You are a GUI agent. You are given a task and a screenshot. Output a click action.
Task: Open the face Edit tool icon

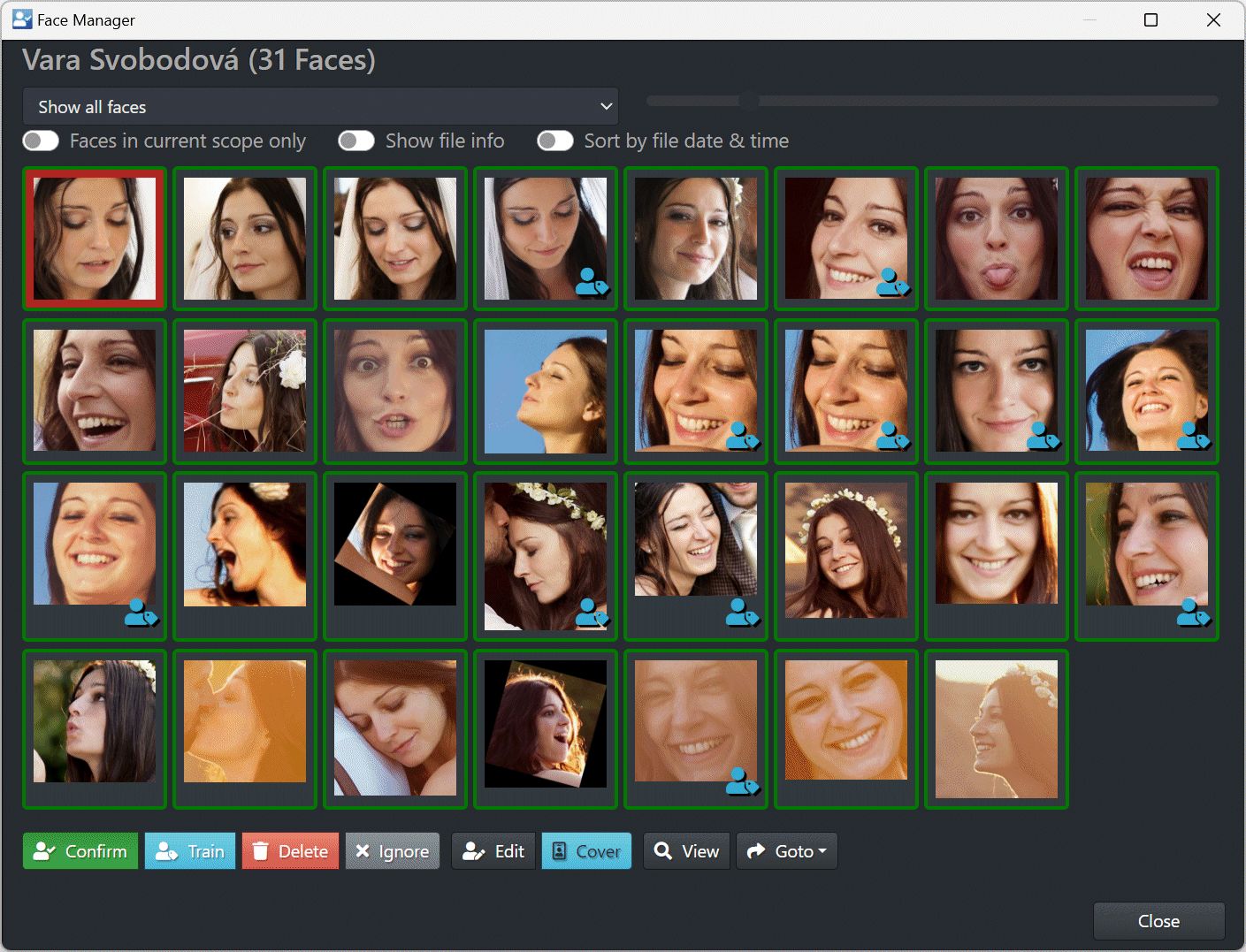pos(473,851)
